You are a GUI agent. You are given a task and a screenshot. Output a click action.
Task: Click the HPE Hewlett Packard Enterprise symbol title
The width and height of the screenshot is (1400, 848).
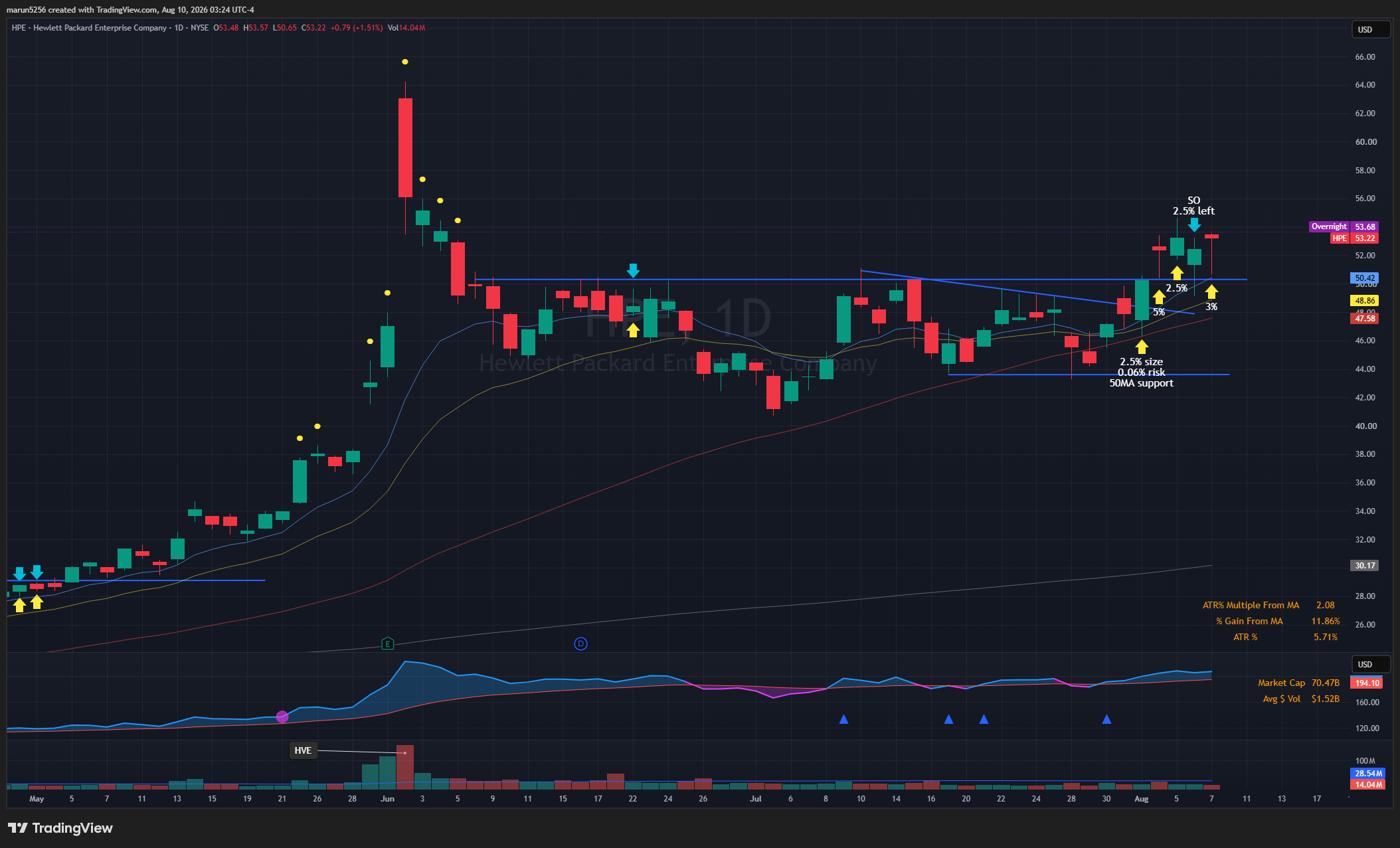pyautogui.click(x=89, y=28)
